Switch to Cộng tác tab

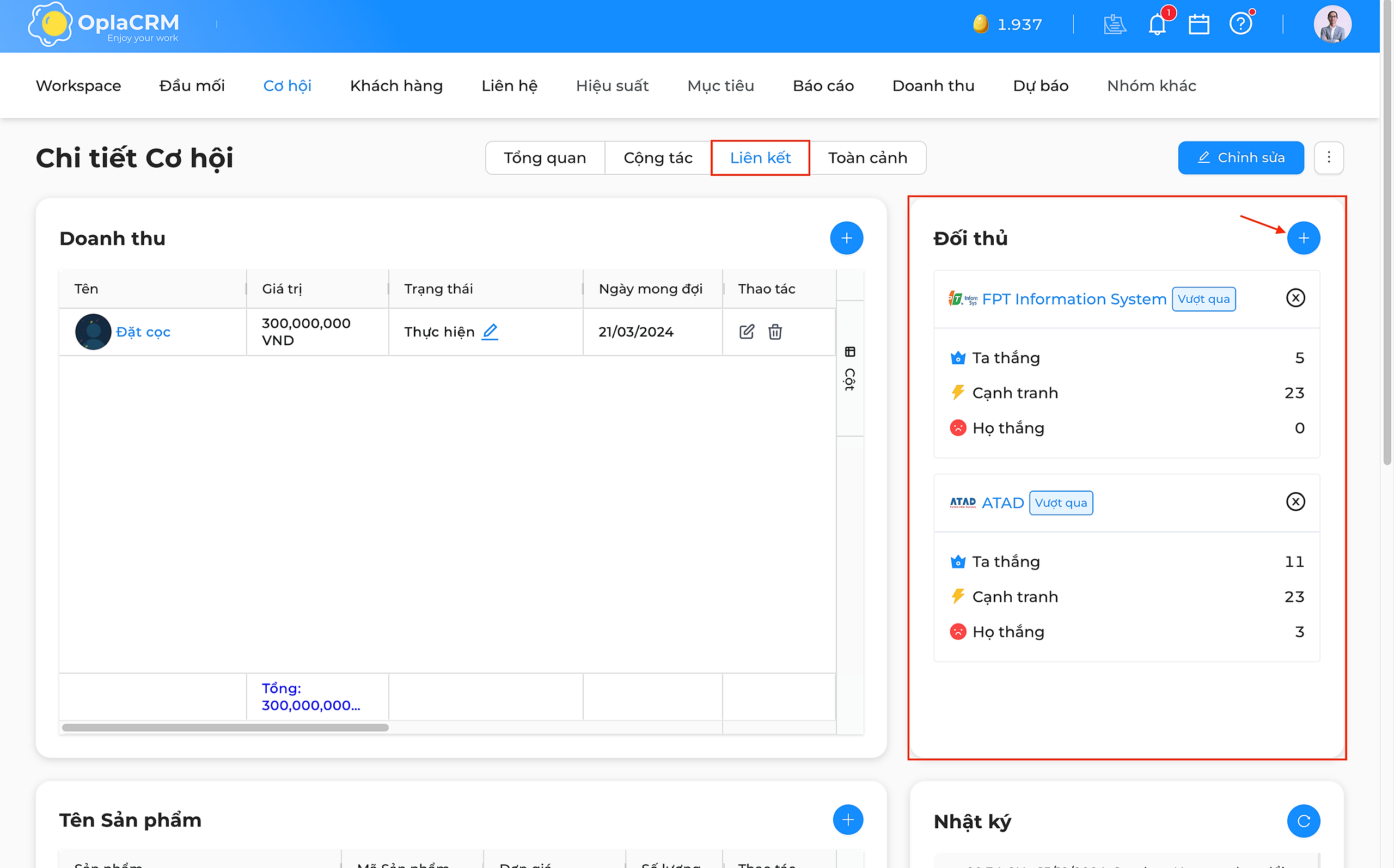658,157
